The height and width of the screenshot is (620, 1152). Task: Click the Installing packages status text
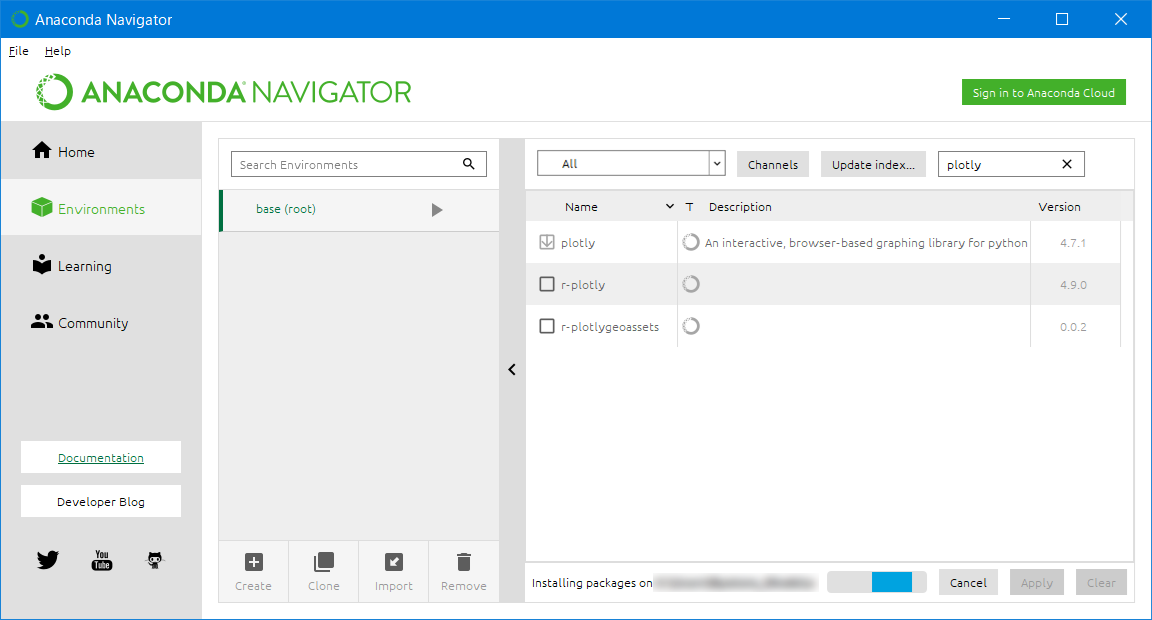591,582
